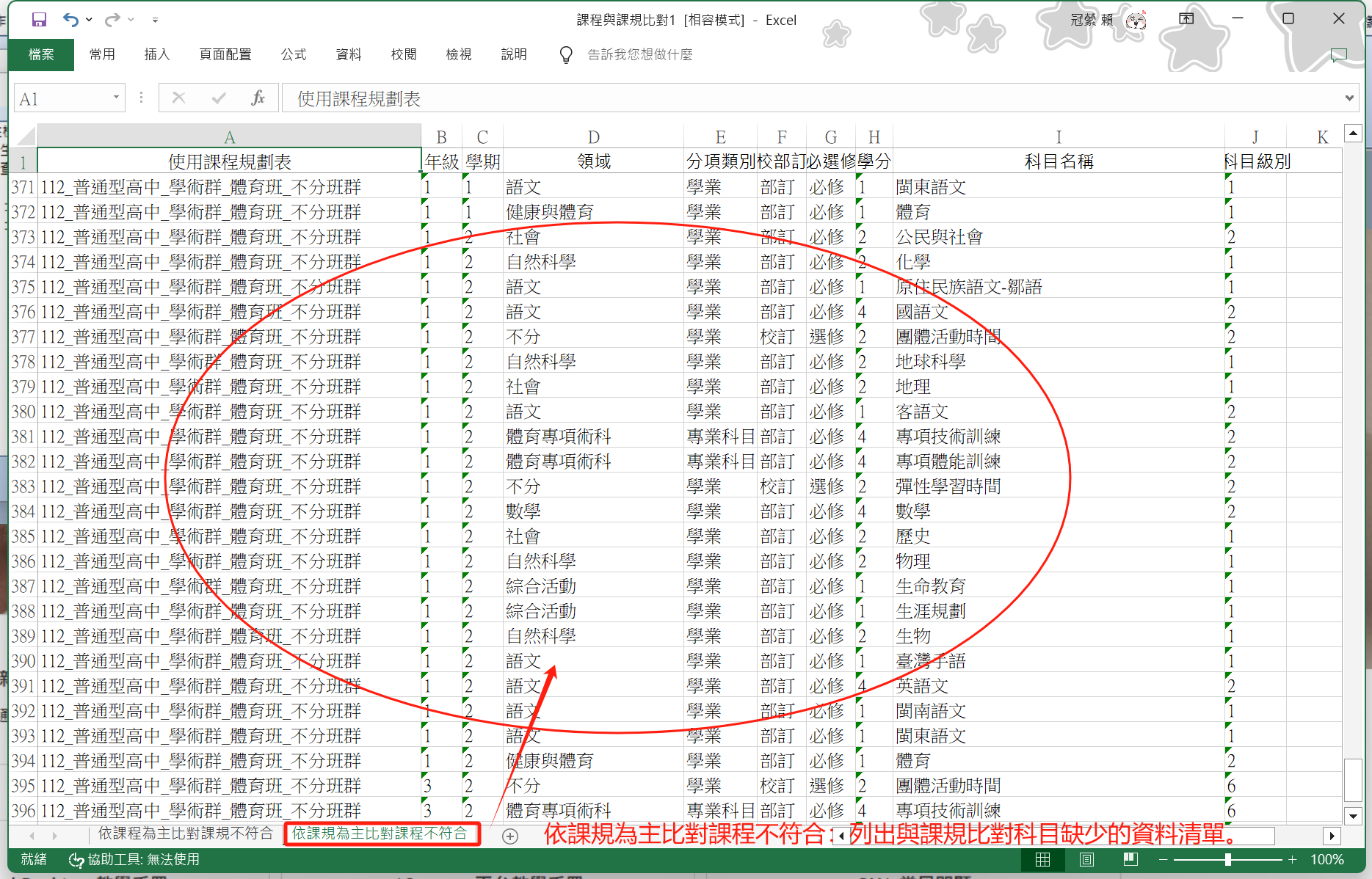Open the 檔案 tab

tap(41, 54)
